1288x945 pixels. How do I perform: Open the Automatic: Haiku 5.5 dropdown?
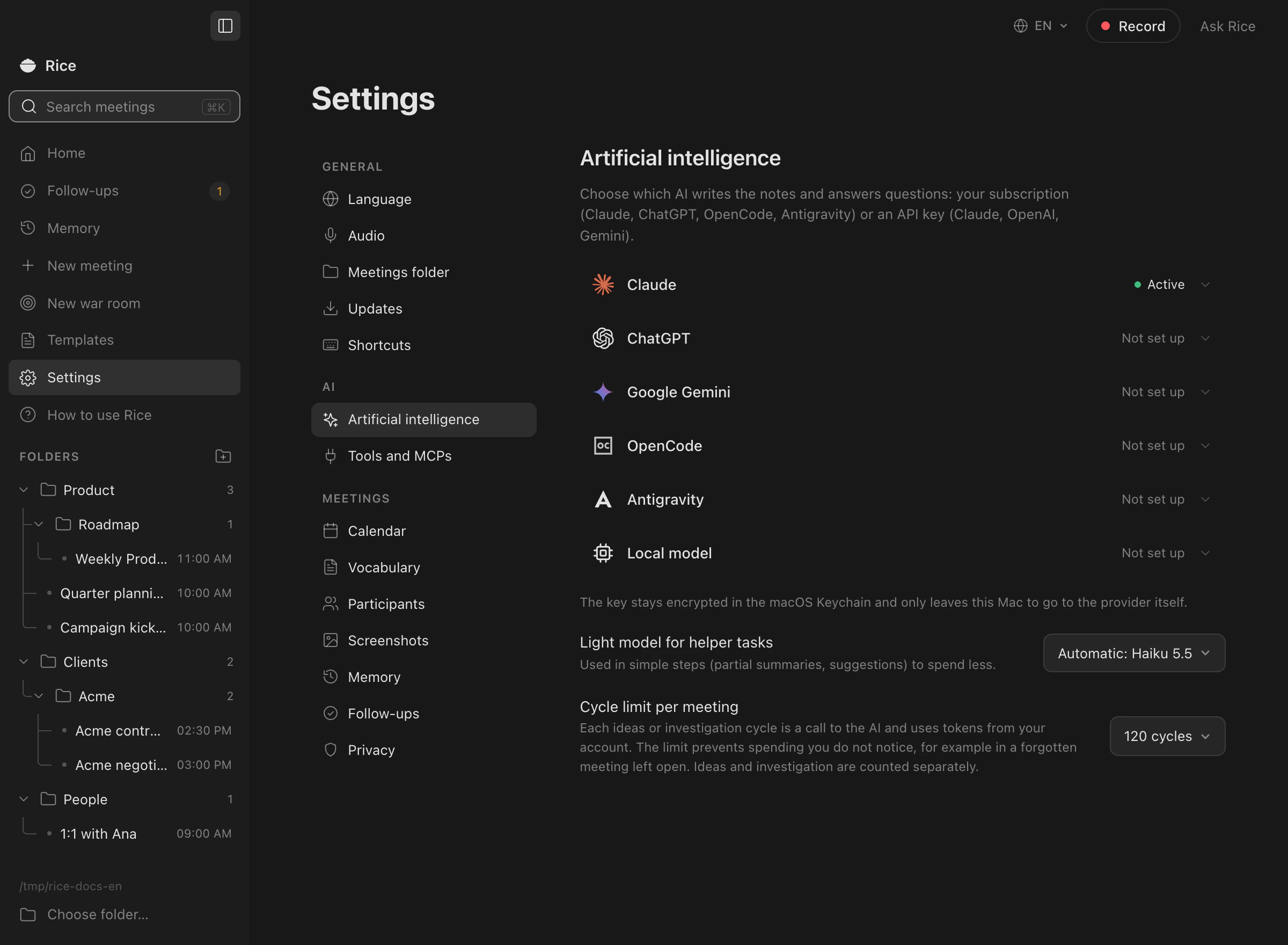[1134, 653]
